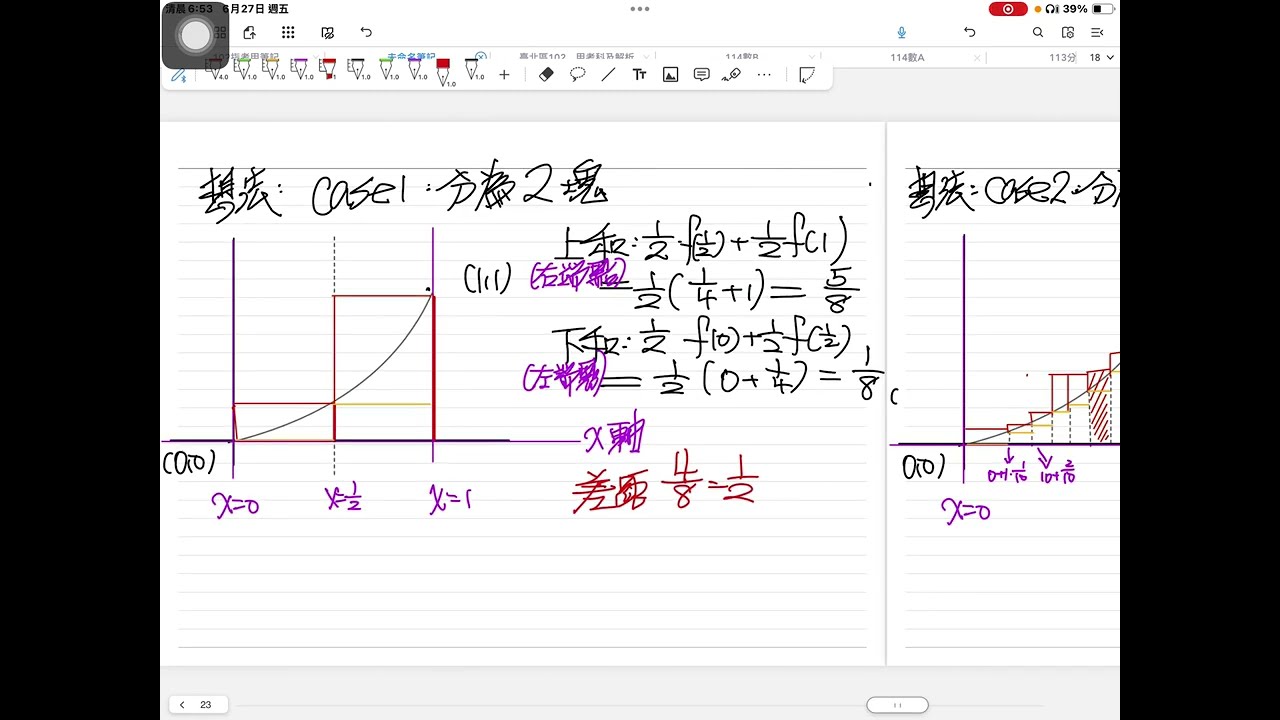This screenshot has height=720, width=1280.
Task: Tap the undo arrow beside the microphone
Action: 969,33
